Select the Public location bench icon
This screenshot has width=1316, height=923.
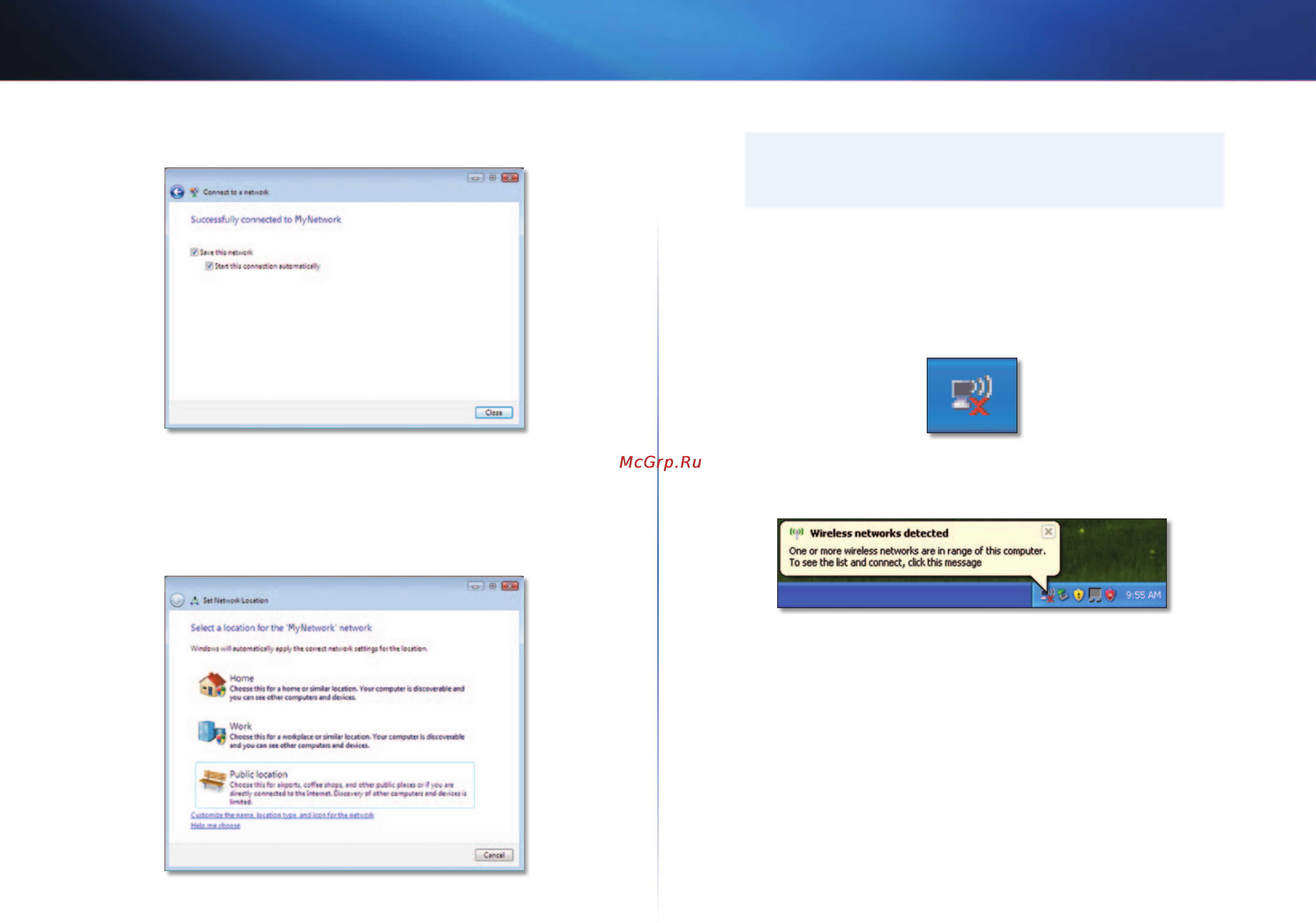click(212, 781)
